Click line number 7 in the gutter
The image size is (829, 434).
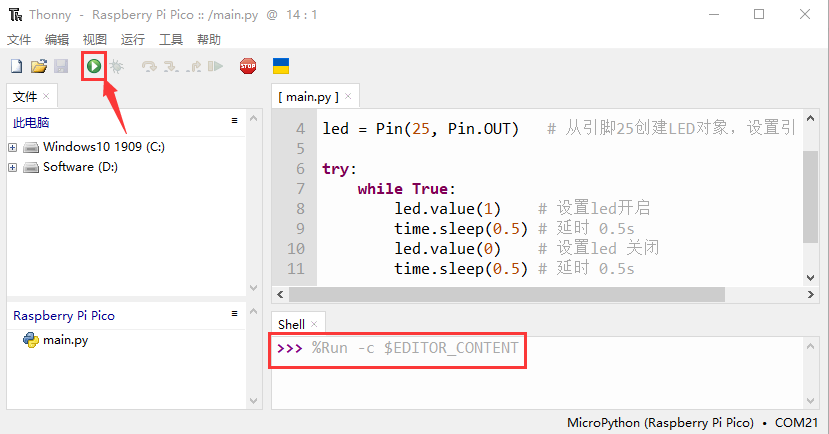(x=300, y=189)
